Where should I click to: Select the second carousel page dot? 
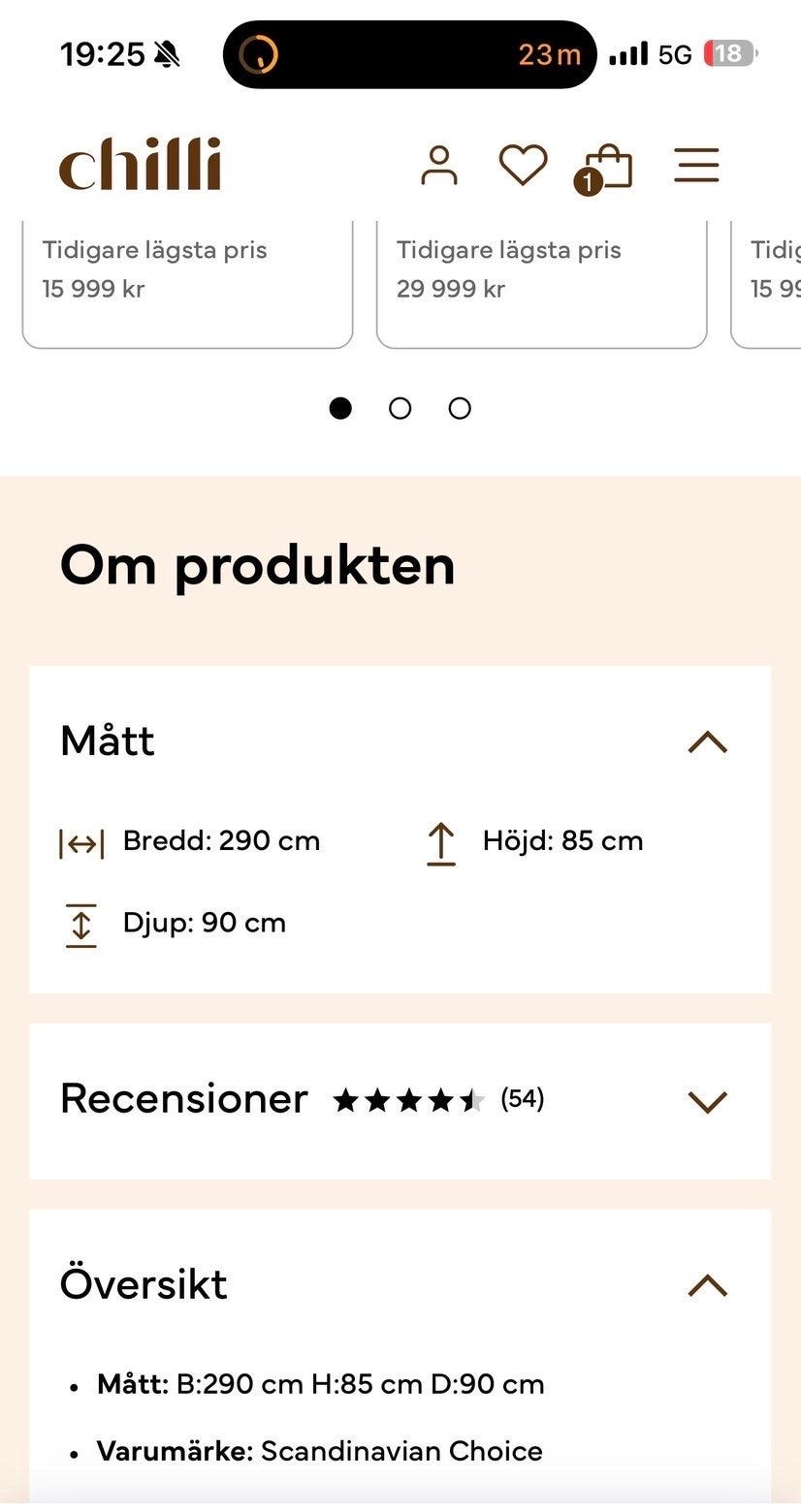click(x=400, y=408)
